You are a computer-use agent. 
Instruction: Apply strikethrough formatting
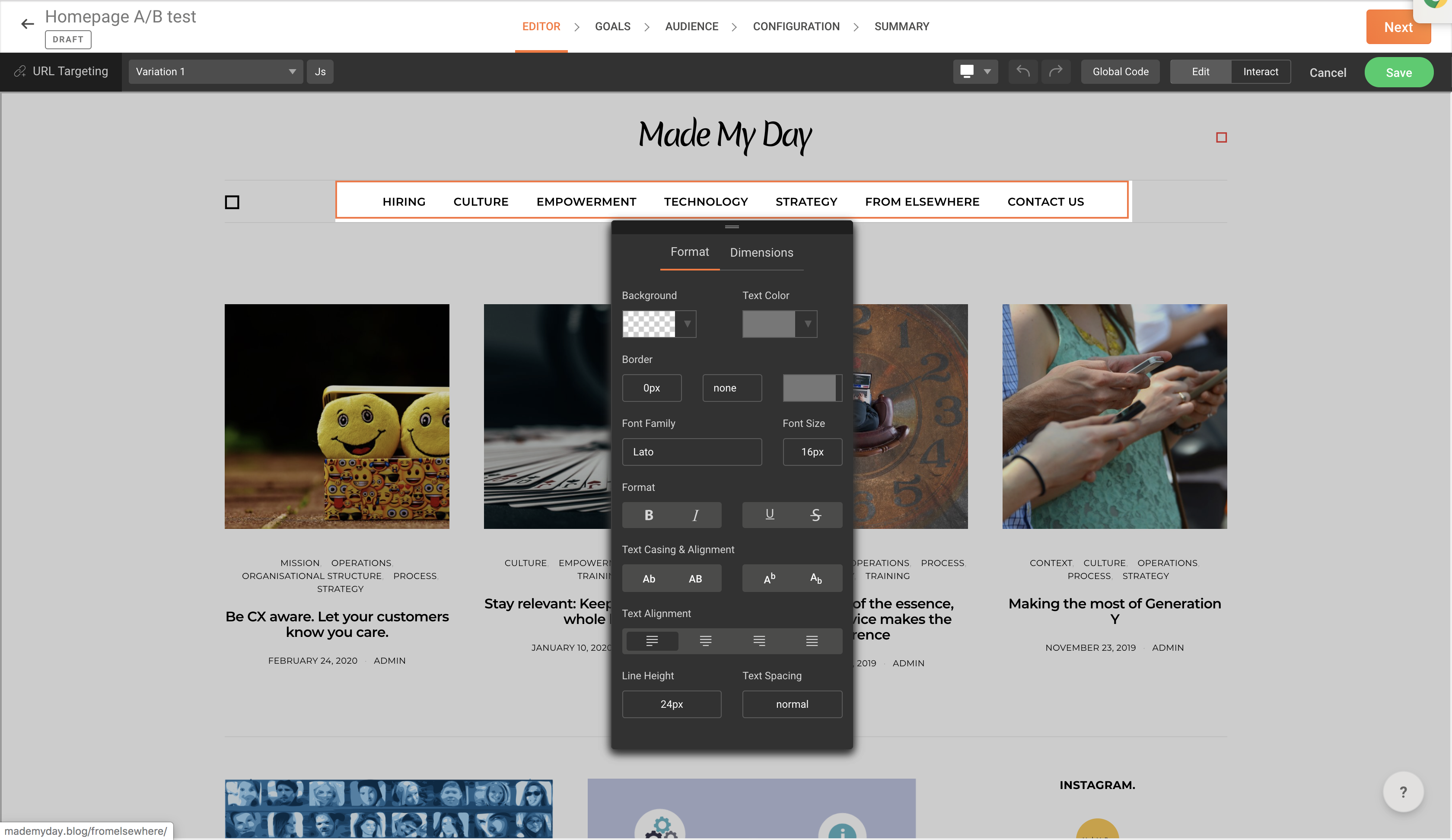(815, 515)
